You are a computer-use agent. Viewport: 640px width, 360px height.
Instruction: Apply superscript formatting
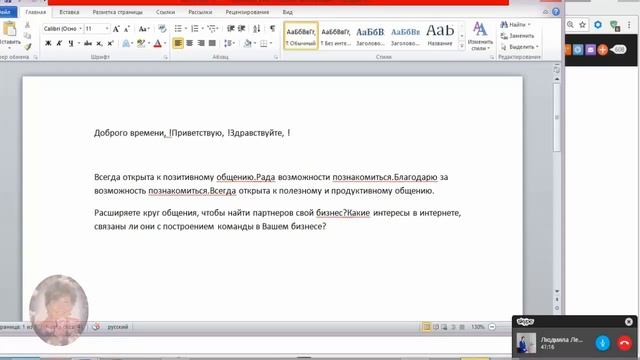tap(110, 43)
